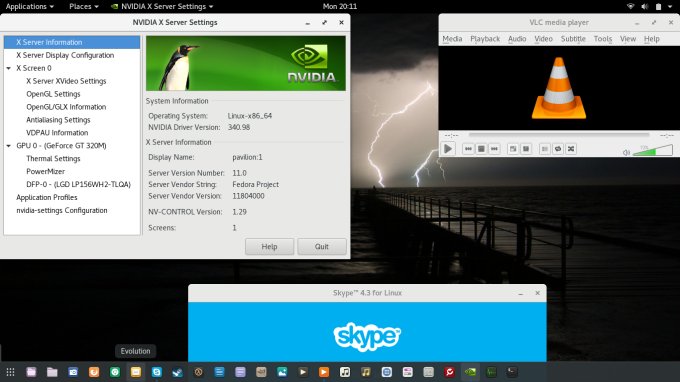Image resolution: width=680 pixels, height=382 pixels.
Task: Select X Server Information in sidebar
Action: pos(72,42)
